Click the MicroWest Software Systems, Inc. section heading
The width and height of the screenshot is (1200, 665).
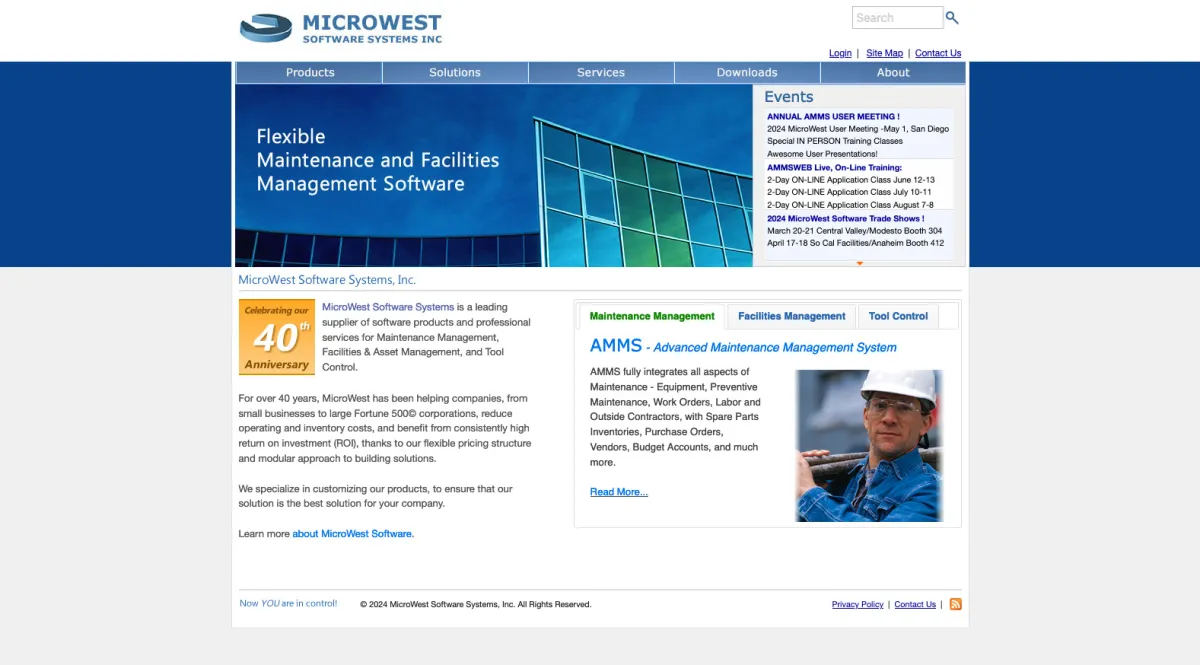tap(327, 280)
